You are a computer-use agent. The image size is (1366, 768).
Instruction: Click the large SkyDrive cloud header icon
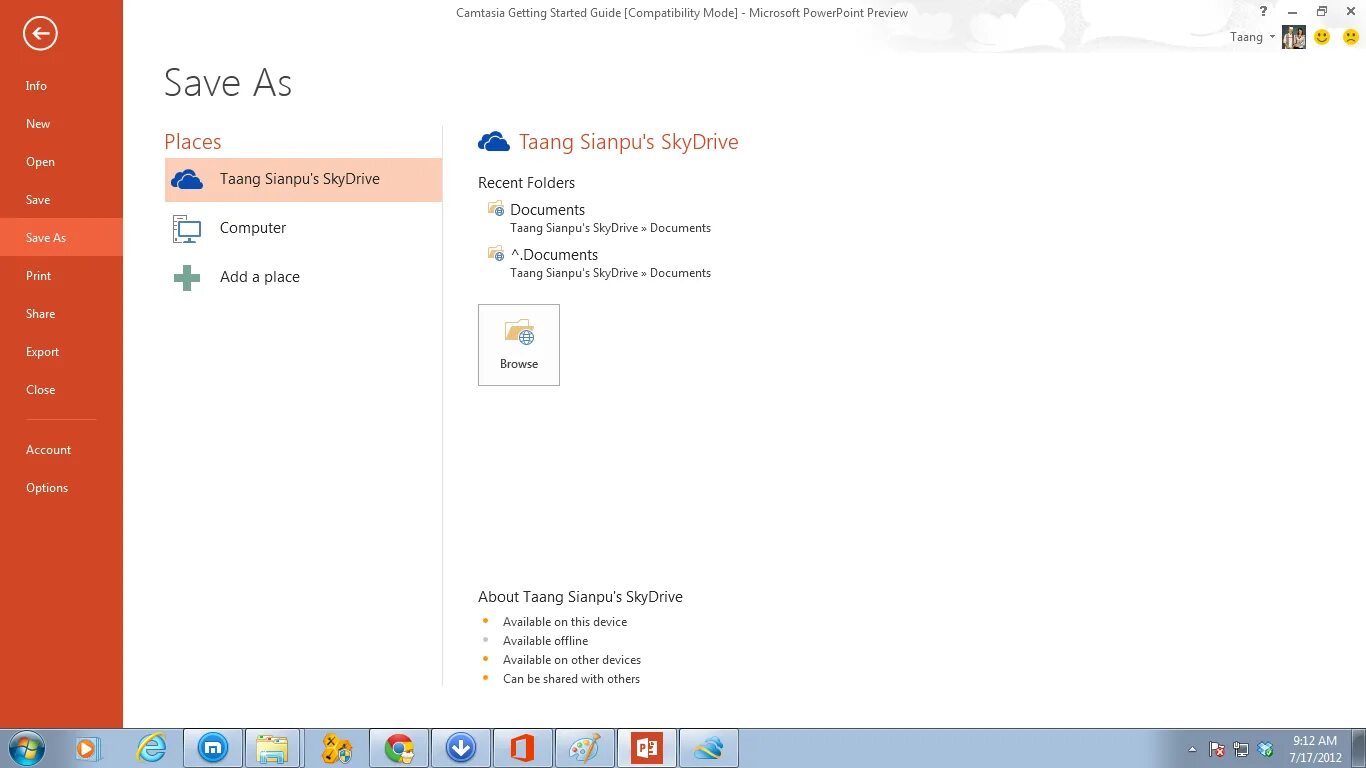tap(494, 142)
